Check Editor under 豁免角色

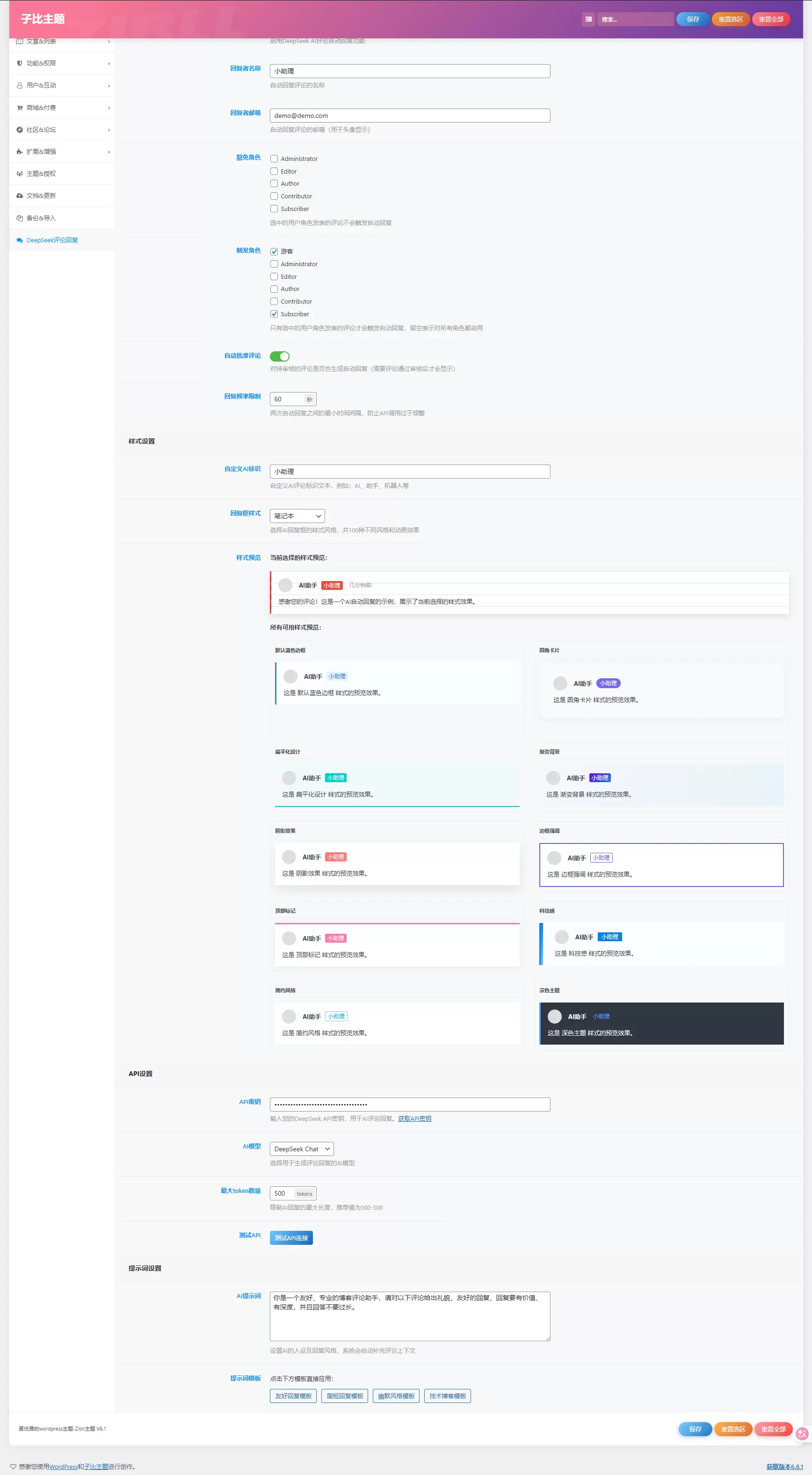coord(274,171)
